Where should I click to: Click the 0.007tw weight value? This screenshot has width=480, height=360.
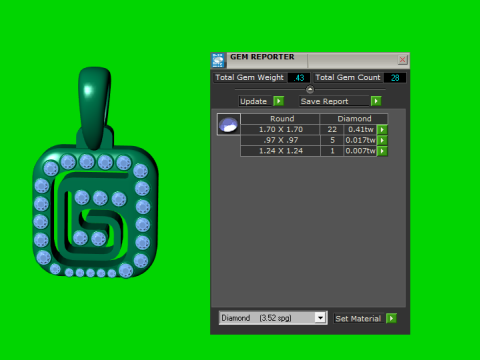pos(361,151)
